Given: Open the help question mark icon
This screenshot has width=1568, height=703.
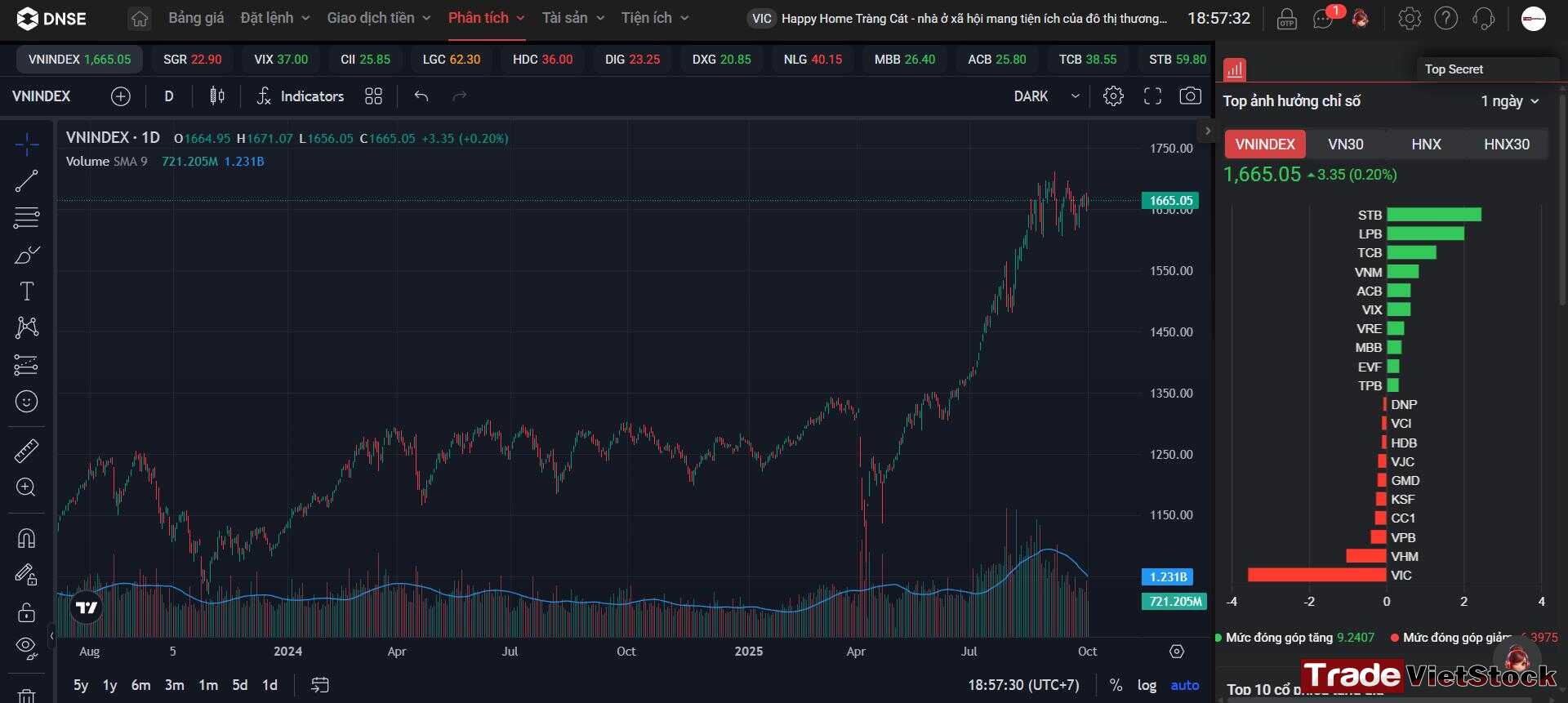Looking at the screenshot, I should (x=1446, y=19).
